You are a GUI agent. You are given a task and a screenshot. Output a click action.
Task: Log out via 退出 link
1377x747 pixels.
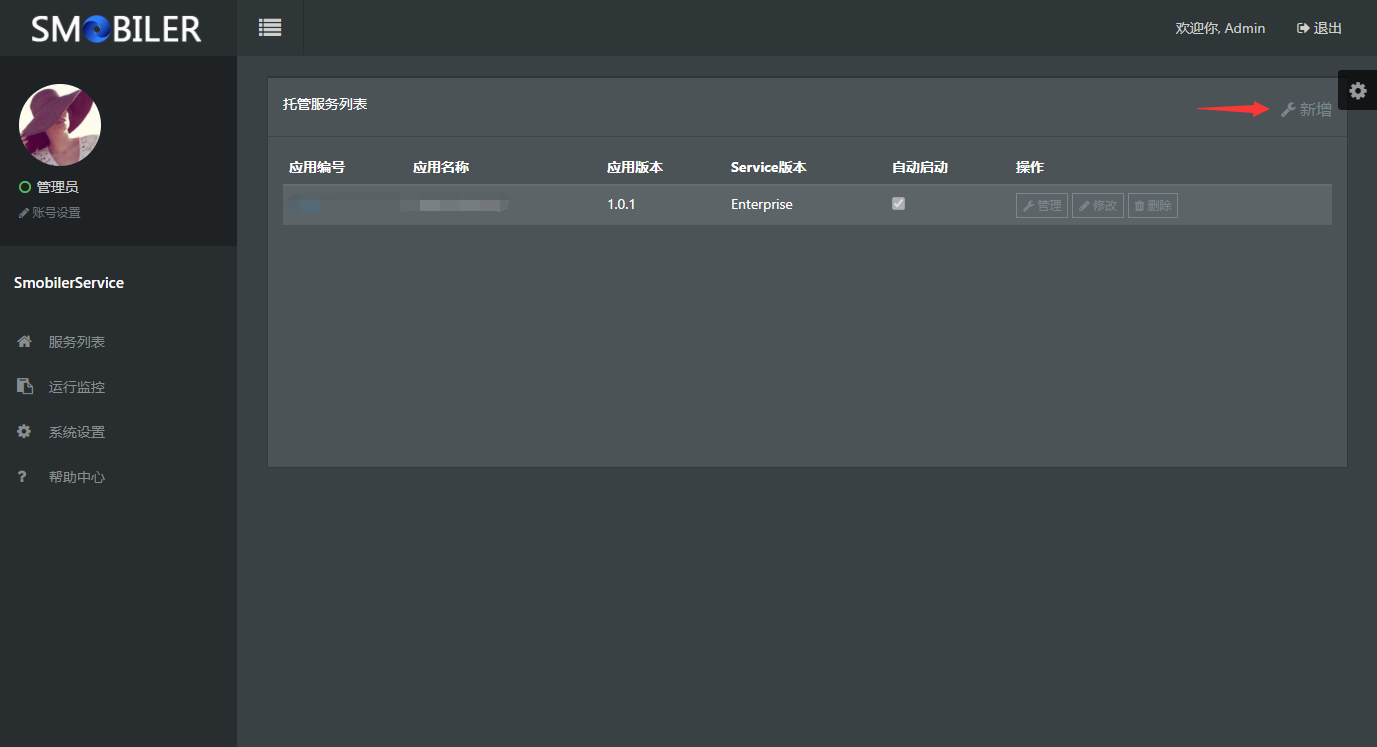click(x=1319, y=28)
